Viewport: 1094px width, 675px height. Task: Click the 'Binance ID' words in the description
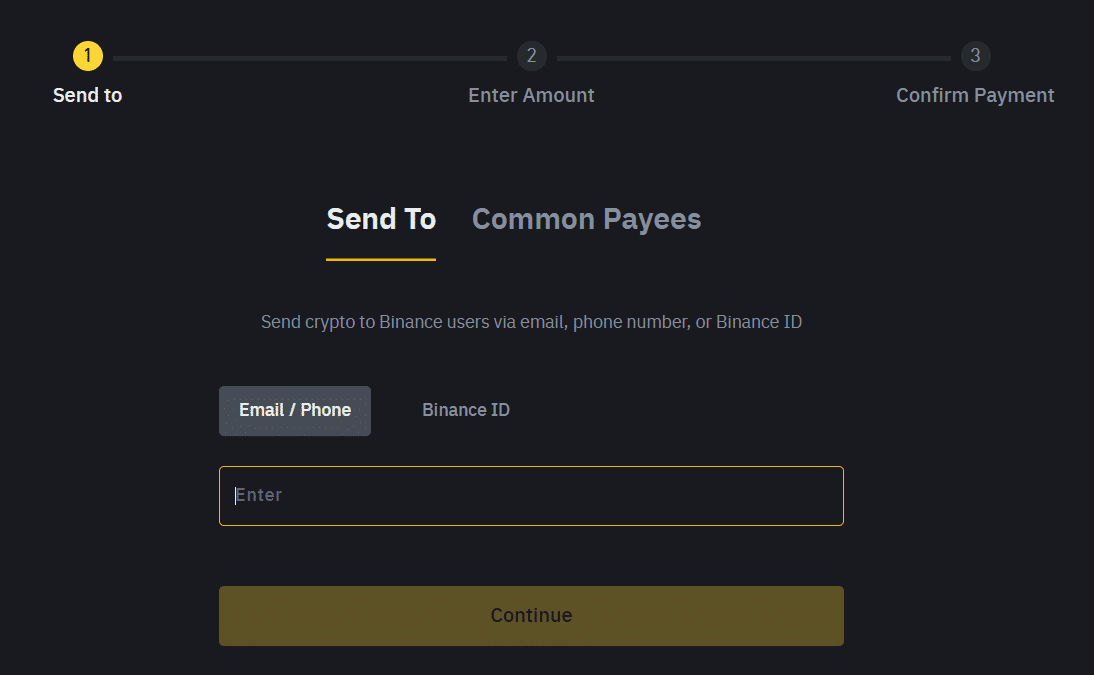point(759,322)
